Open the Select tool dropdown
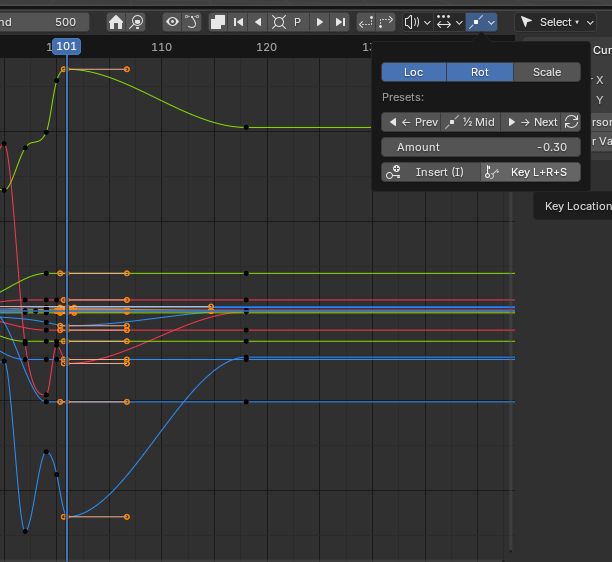This screenshot has height=562, width=612. tap(554, 22)
